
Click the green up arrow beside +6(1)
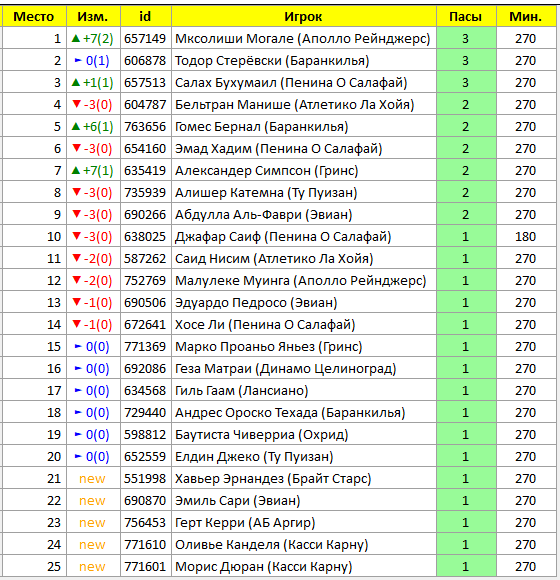[x=76, y=126]
